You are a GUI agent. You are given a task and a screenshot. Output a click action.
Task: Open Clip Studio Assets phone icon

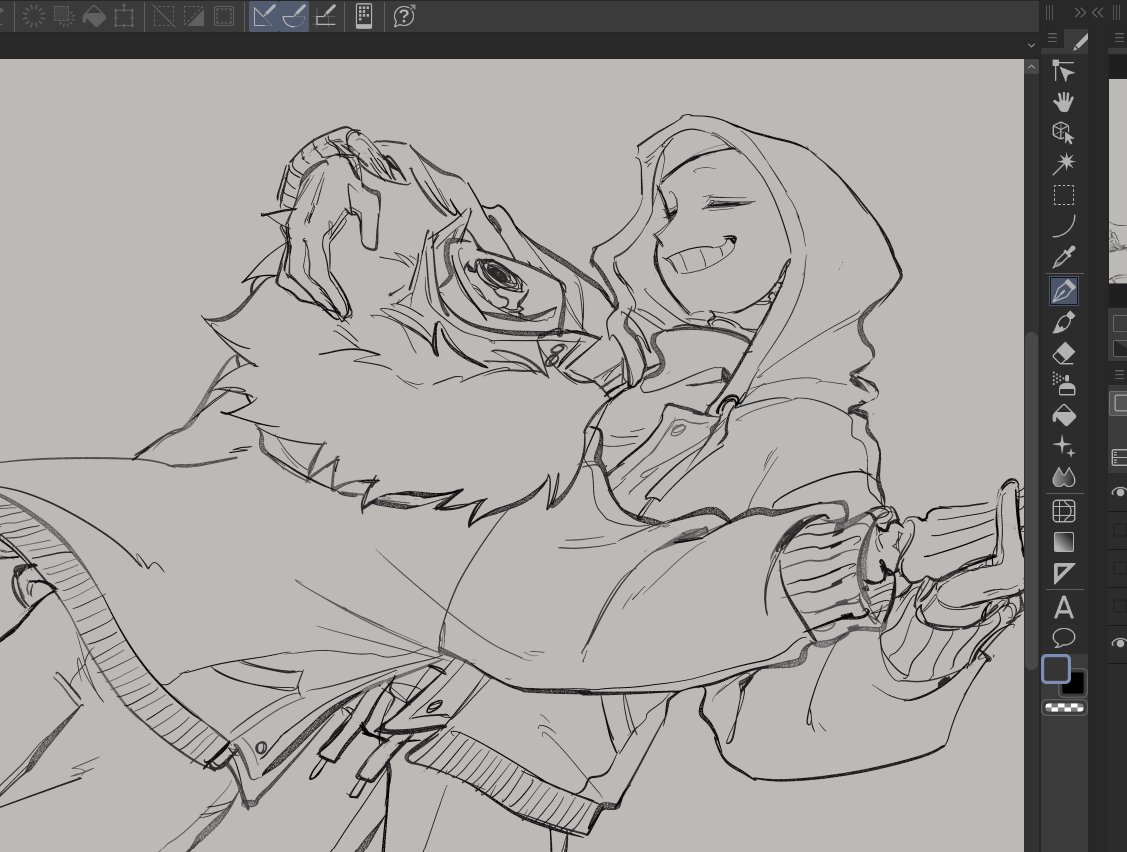pyautogui.click(x=364, y=16)
